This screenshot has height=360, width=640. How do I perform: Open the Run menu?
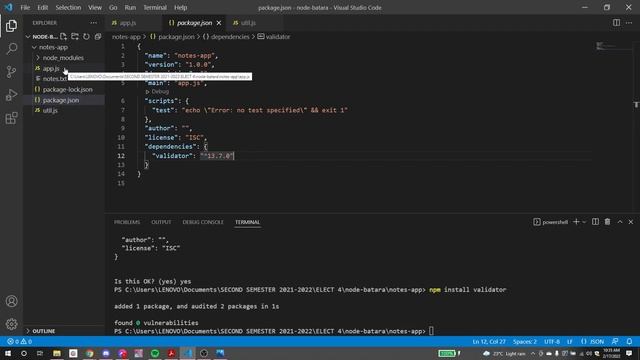tap(130, 7)
